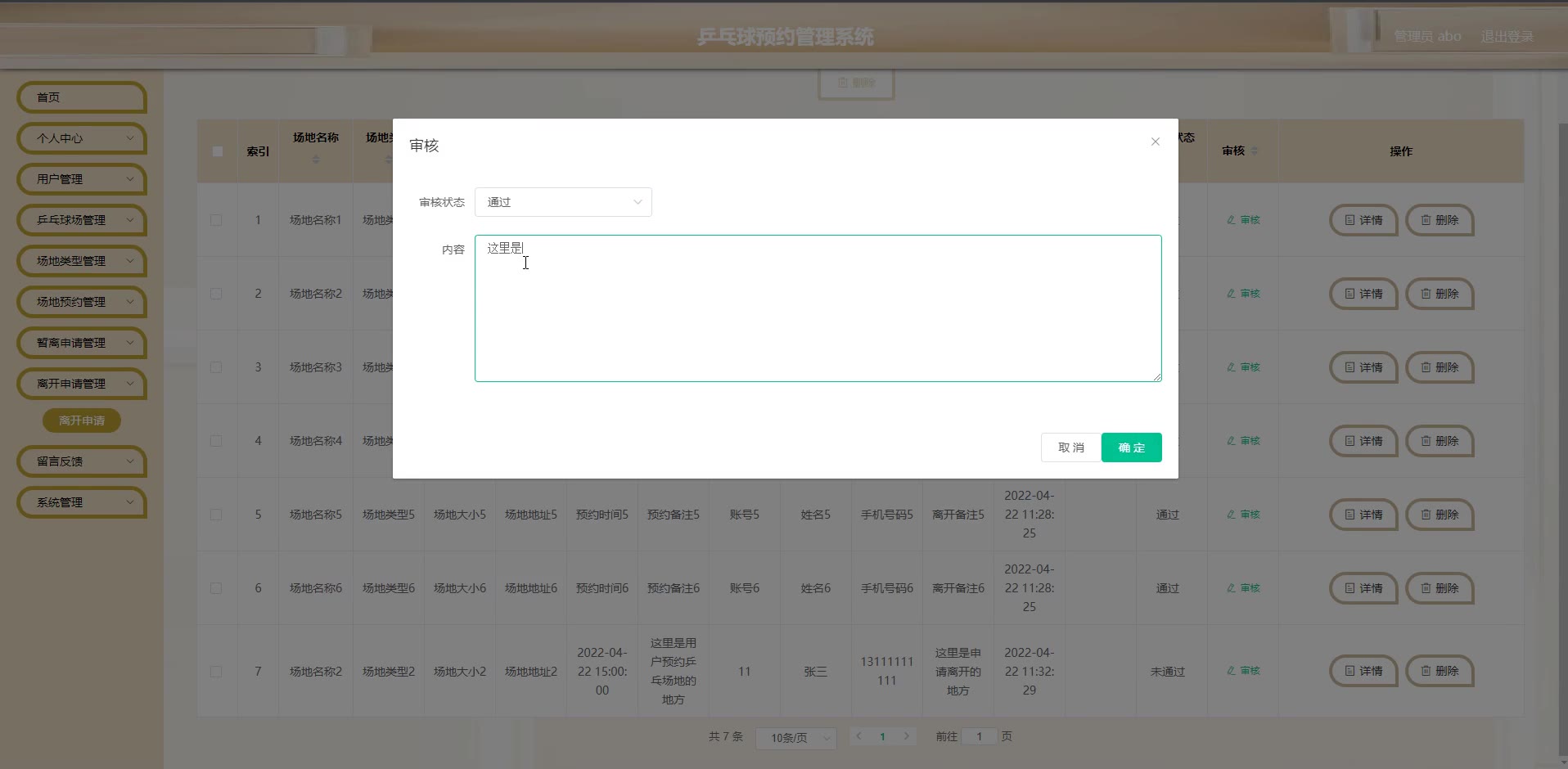Click the 审核 edit icon in row 5
Screen dimensions: 1568x769
pyautogui.click(x=1243, y=515)
